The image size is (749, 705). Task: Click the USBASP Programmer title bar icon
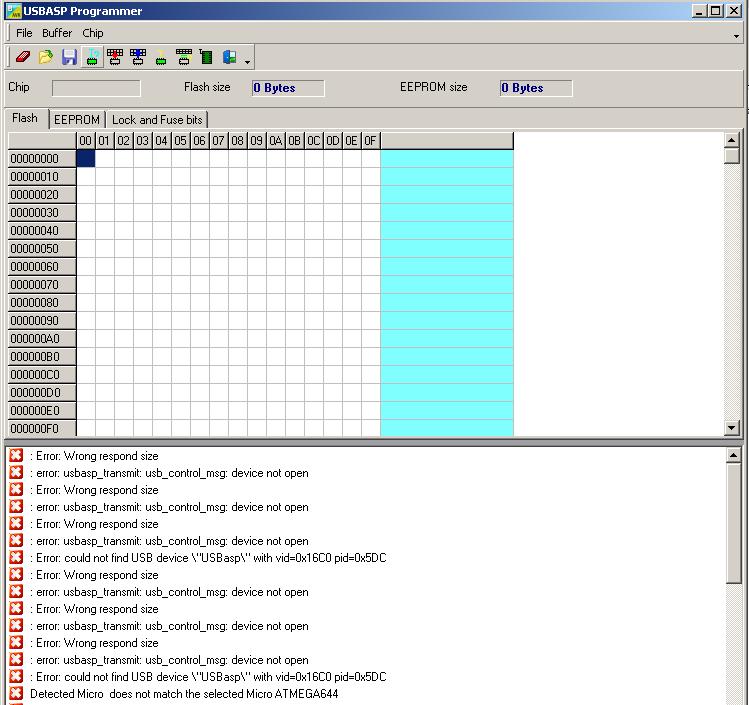coord(14,11)
